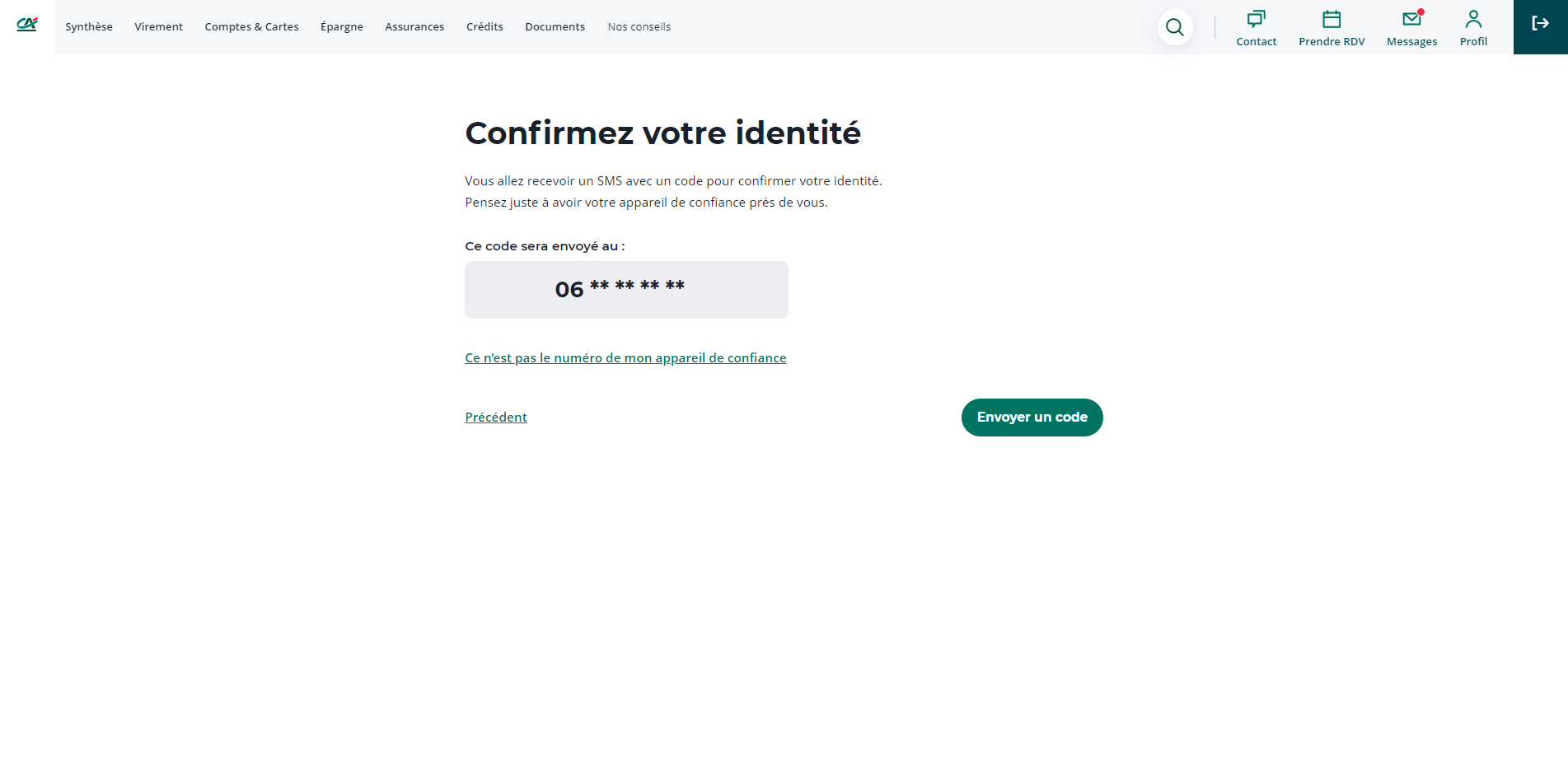Open the Profil user icon
1568x784 pixels.
point(1473,19)
